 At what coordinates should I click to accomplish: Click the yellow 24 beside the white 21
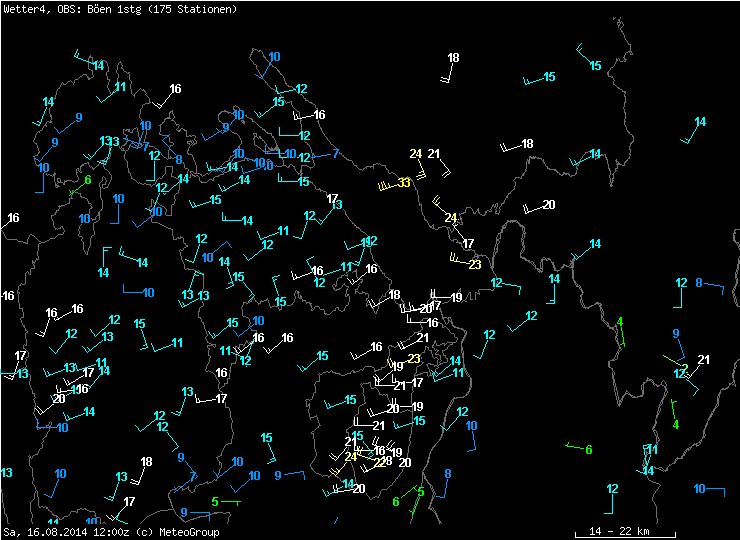(x=415, y=153)
